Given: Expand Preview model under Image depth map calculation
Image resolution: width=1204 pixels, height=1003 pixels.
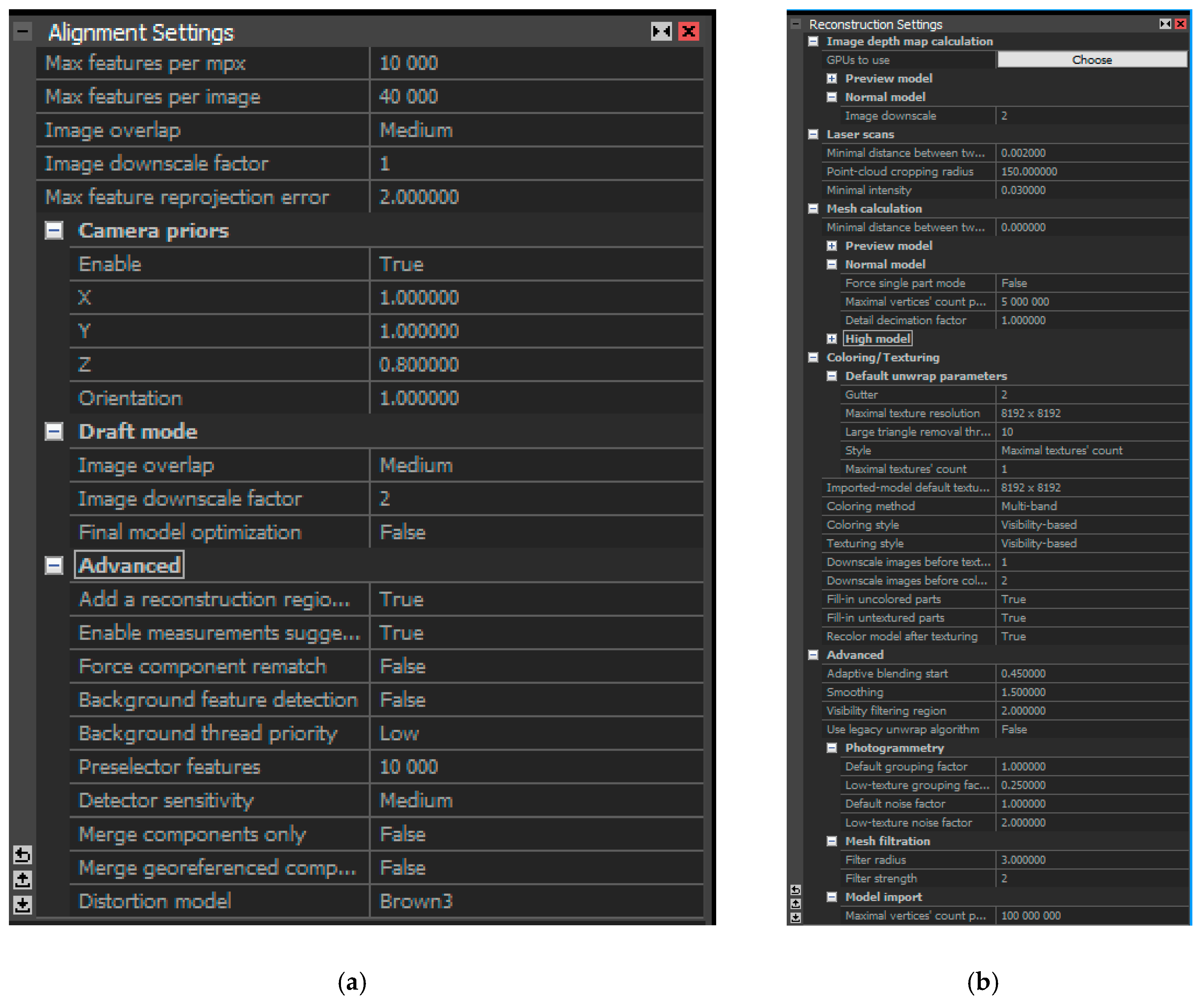Looking at the screenshot, I should [832, 78].
